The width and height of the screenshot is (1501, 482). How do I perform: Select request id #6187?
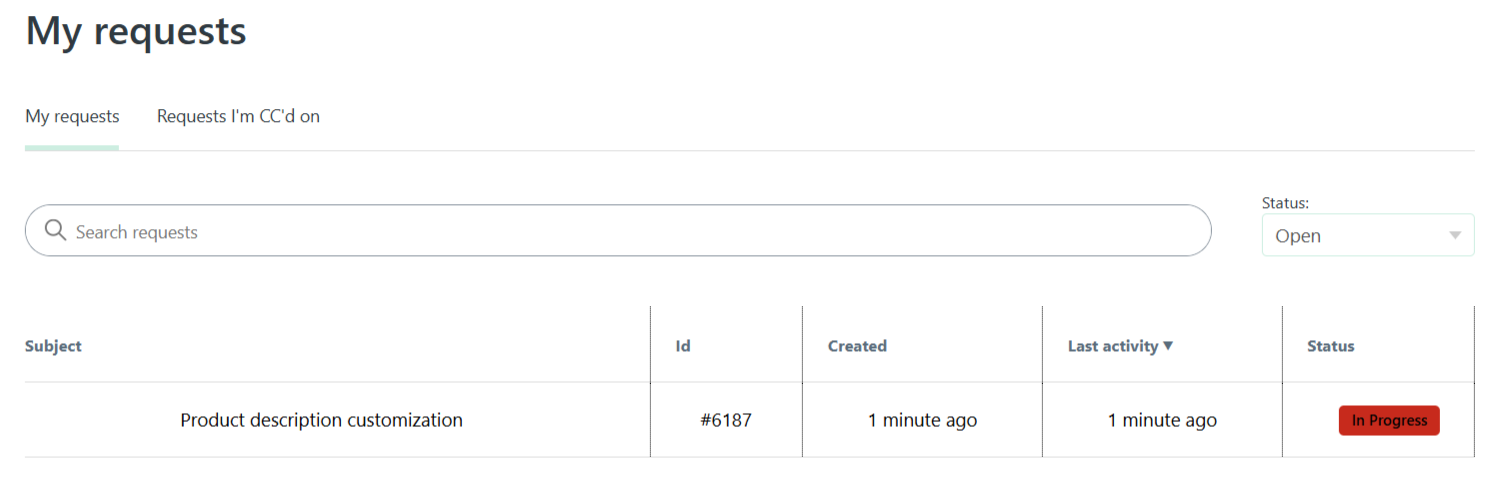pos(726,420)
